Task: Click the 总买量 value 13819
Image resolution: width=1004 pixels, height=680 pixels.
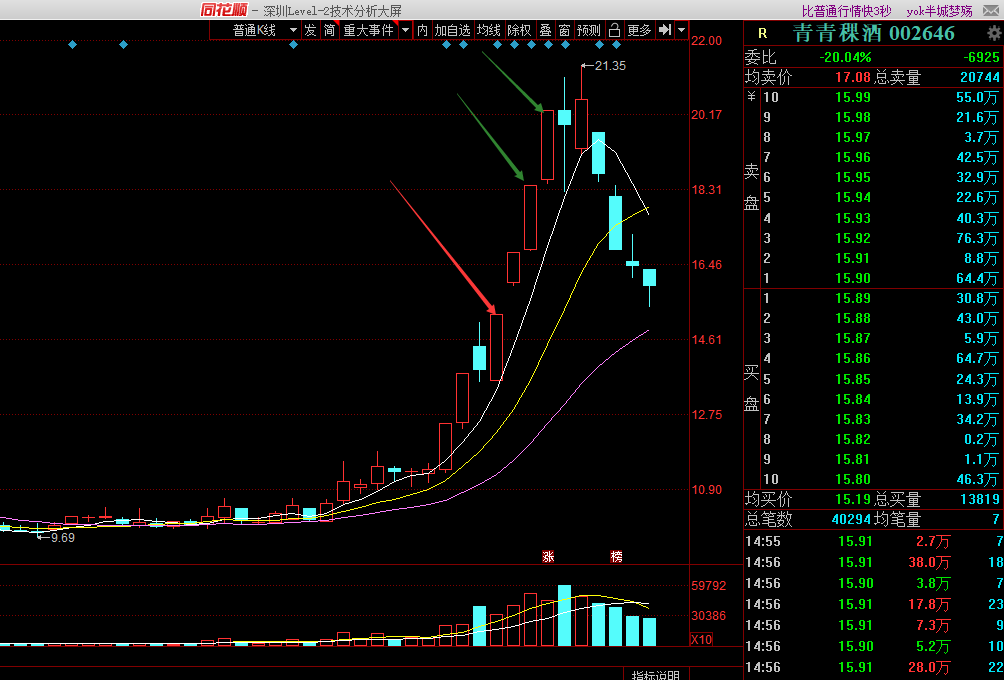Action: (x=980, y=499)
